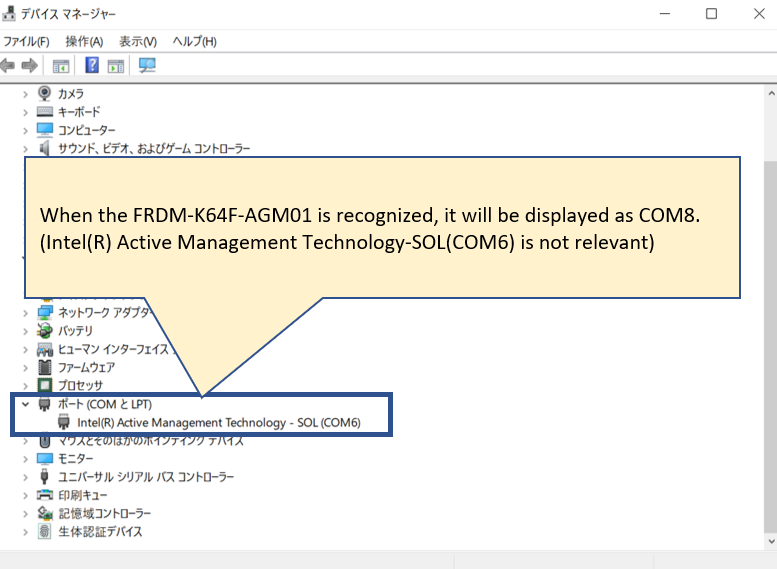Click the back arrow toolbar icon
This screenshot has height=569, width=777.
point(7,65)
